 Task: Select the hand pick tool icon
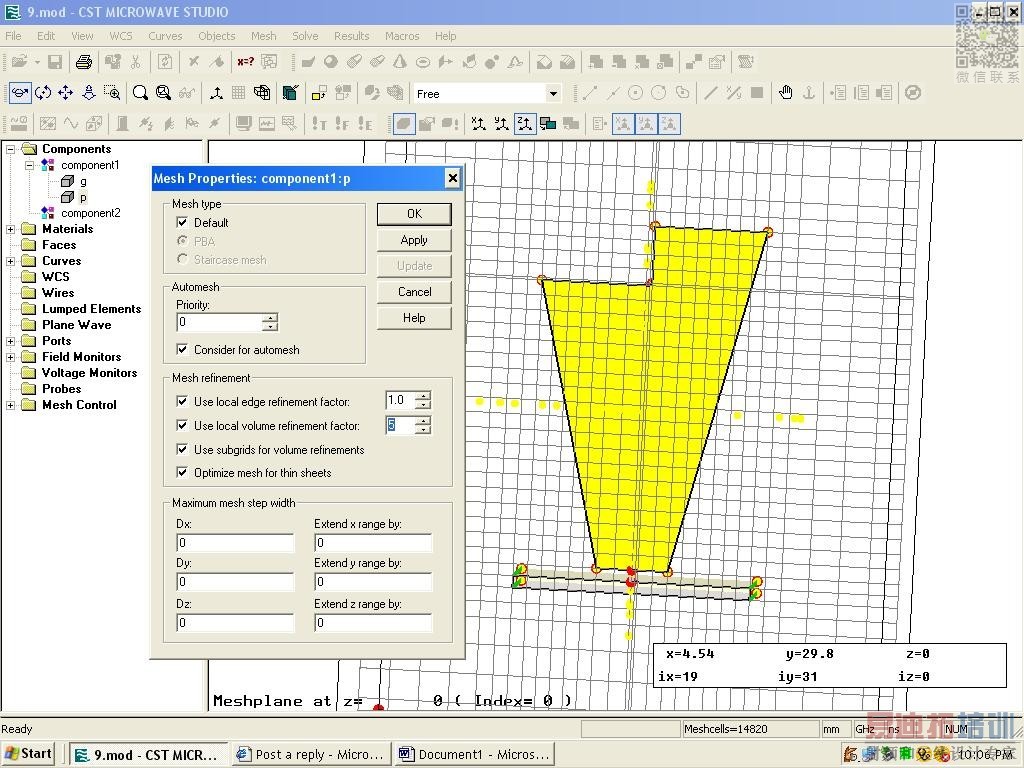click(x=786, y=93)
